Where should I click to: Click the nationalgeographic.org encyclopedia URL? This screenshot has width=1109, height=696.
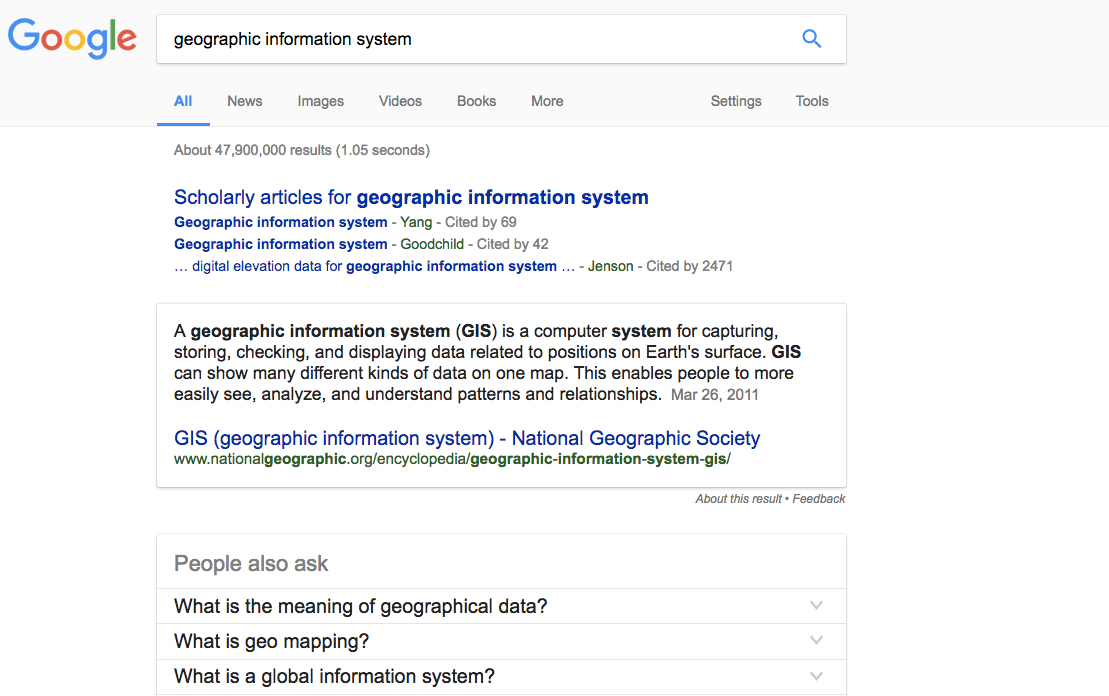click(452, 459)
